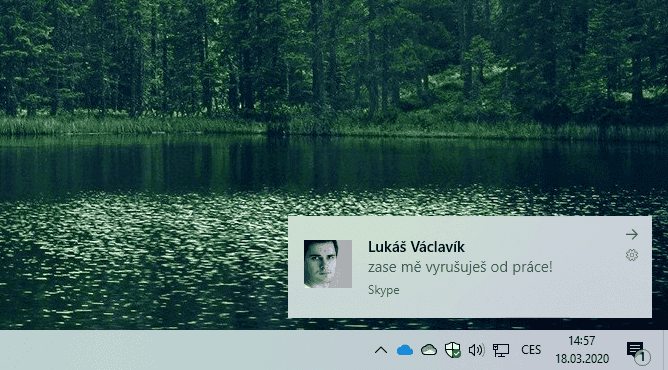Open the blue OneDrive cloud tray icon
Viewport: 668px width, 370px height.
coord(405,350)
